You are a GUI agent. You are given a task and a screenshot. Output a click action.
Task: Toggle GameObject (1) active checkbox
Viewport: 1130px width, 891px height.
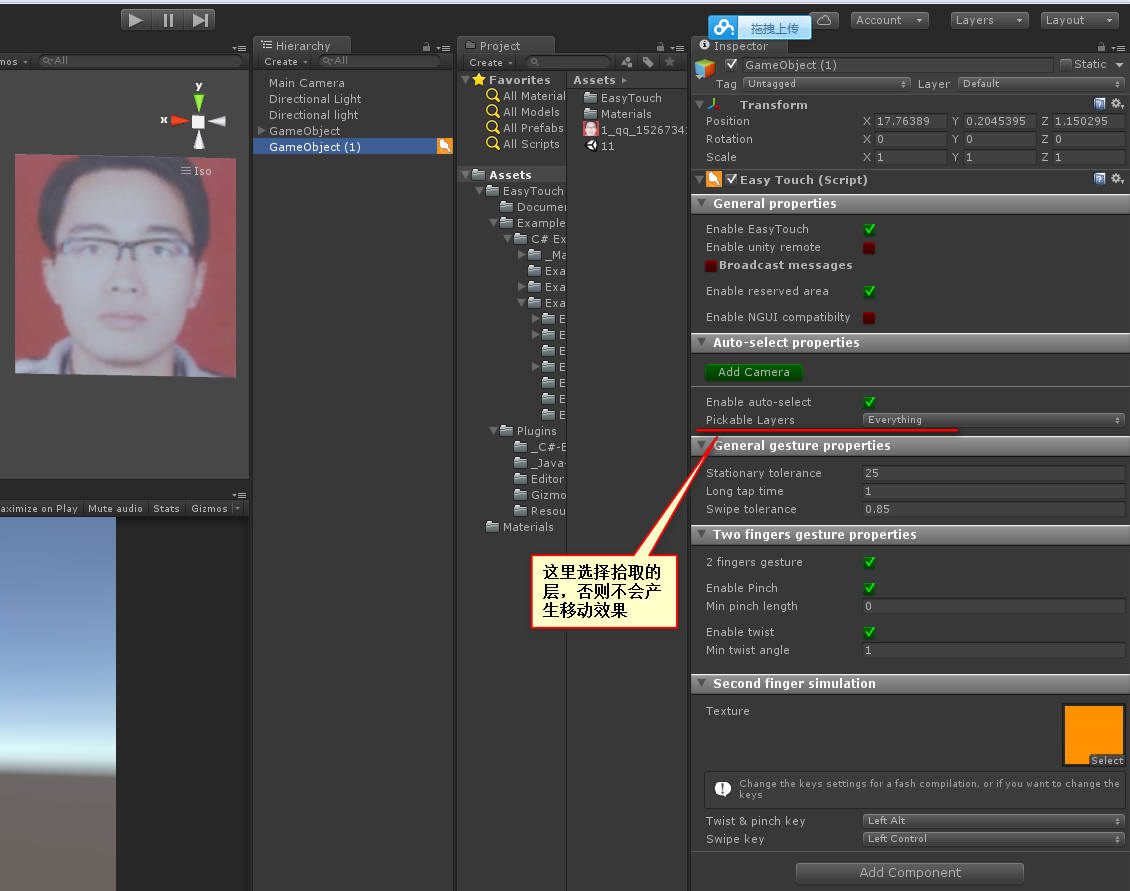pyautogui.click(x=731, y=64)
